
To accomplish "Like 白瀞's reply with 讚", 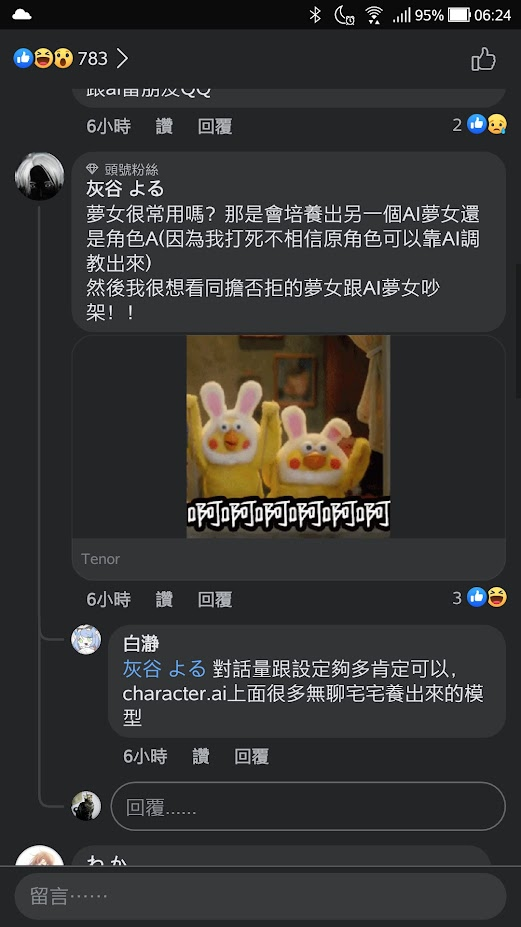I will 200,756.
